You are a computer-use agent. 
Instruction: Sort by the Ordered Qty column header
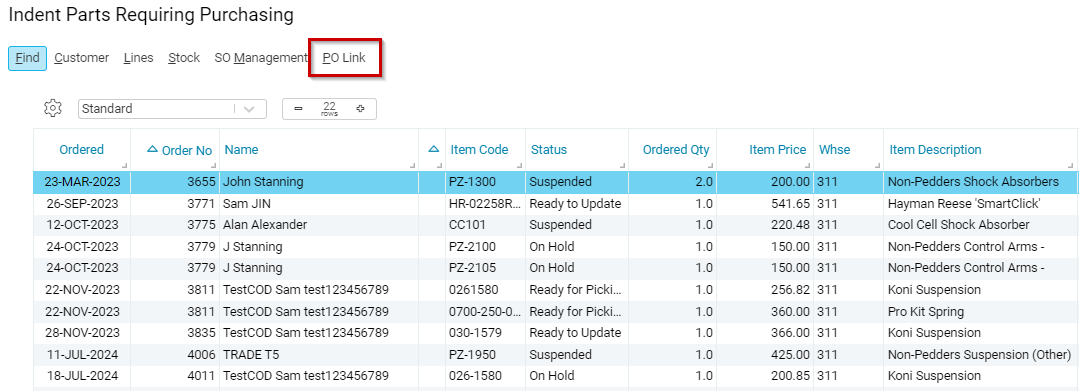click(676, 149)
